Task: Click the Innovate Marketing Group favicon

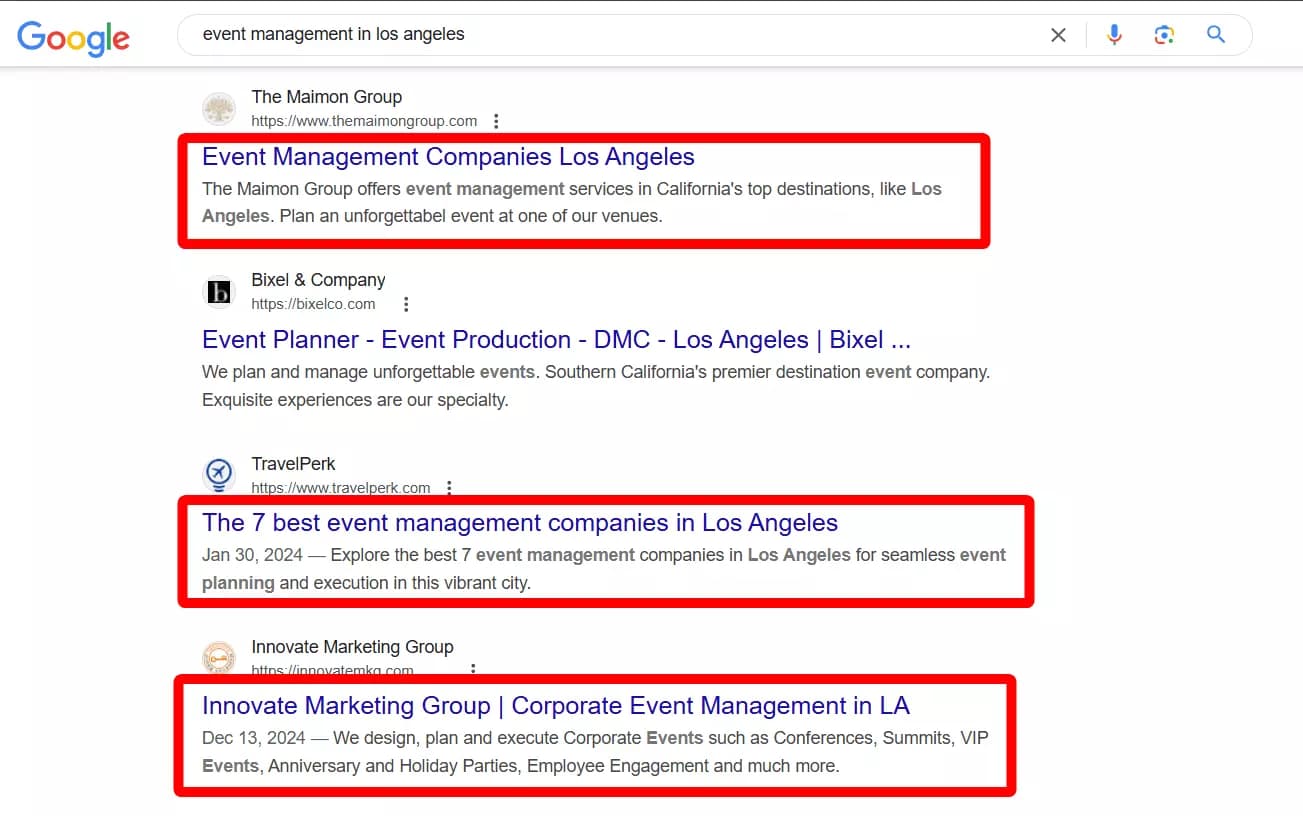Action: point(219,658)
